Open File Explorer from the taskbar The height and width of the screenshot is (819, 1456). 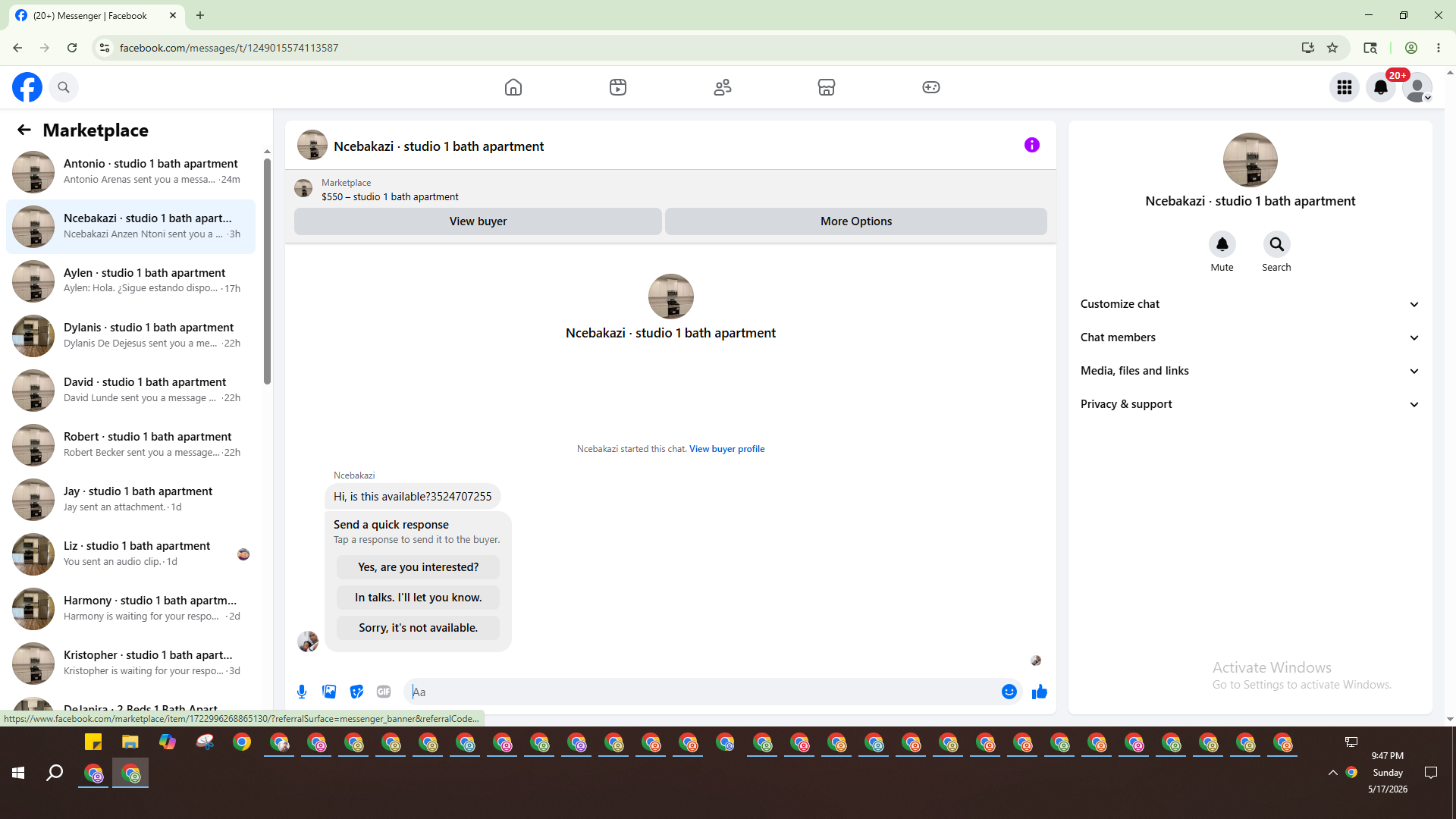pyautogui.click(x=130, y=742)
